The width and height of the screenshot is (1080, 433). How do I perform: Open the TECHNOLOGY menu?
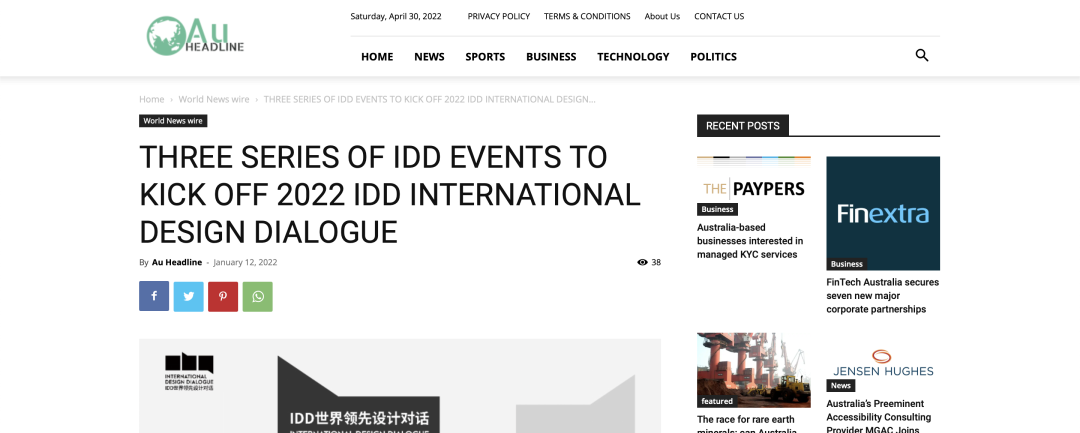pos(633,56)
